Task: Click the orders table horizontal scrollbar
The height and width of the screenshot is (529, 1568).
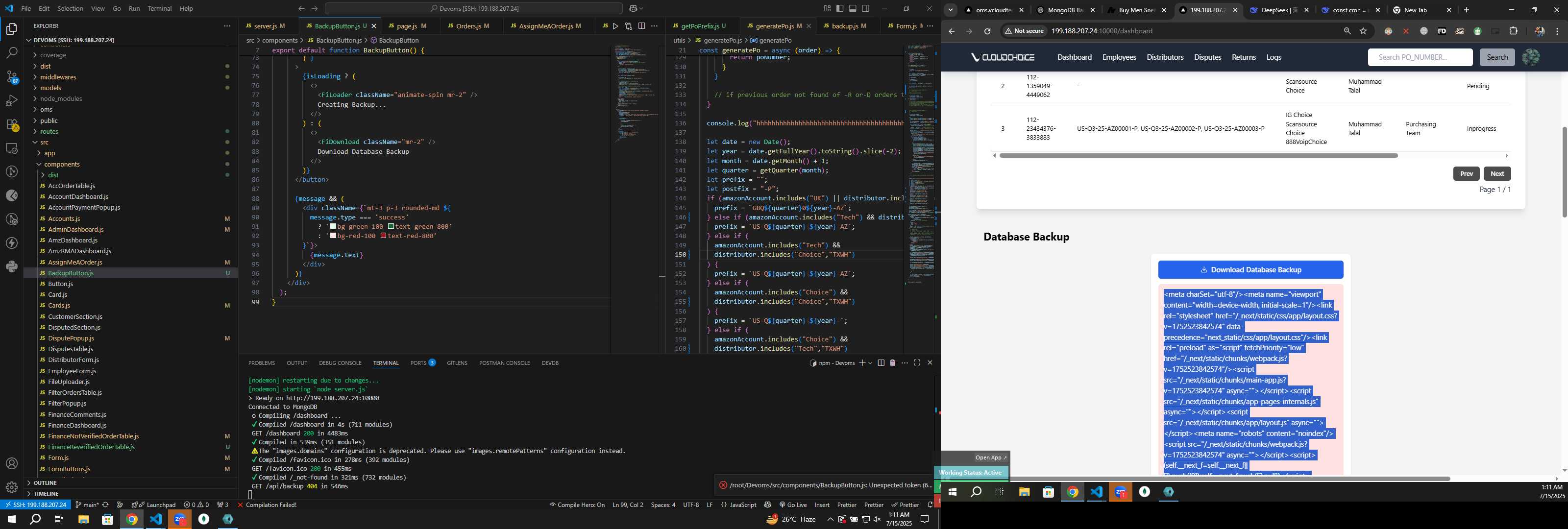Action: 1198,155
